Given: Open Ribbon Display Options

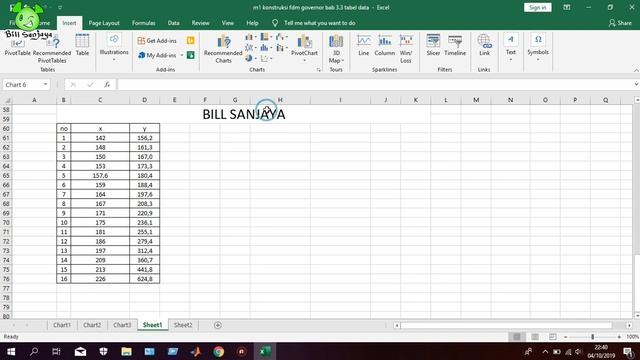Looking at the screenshot, I should coord(567,7).
